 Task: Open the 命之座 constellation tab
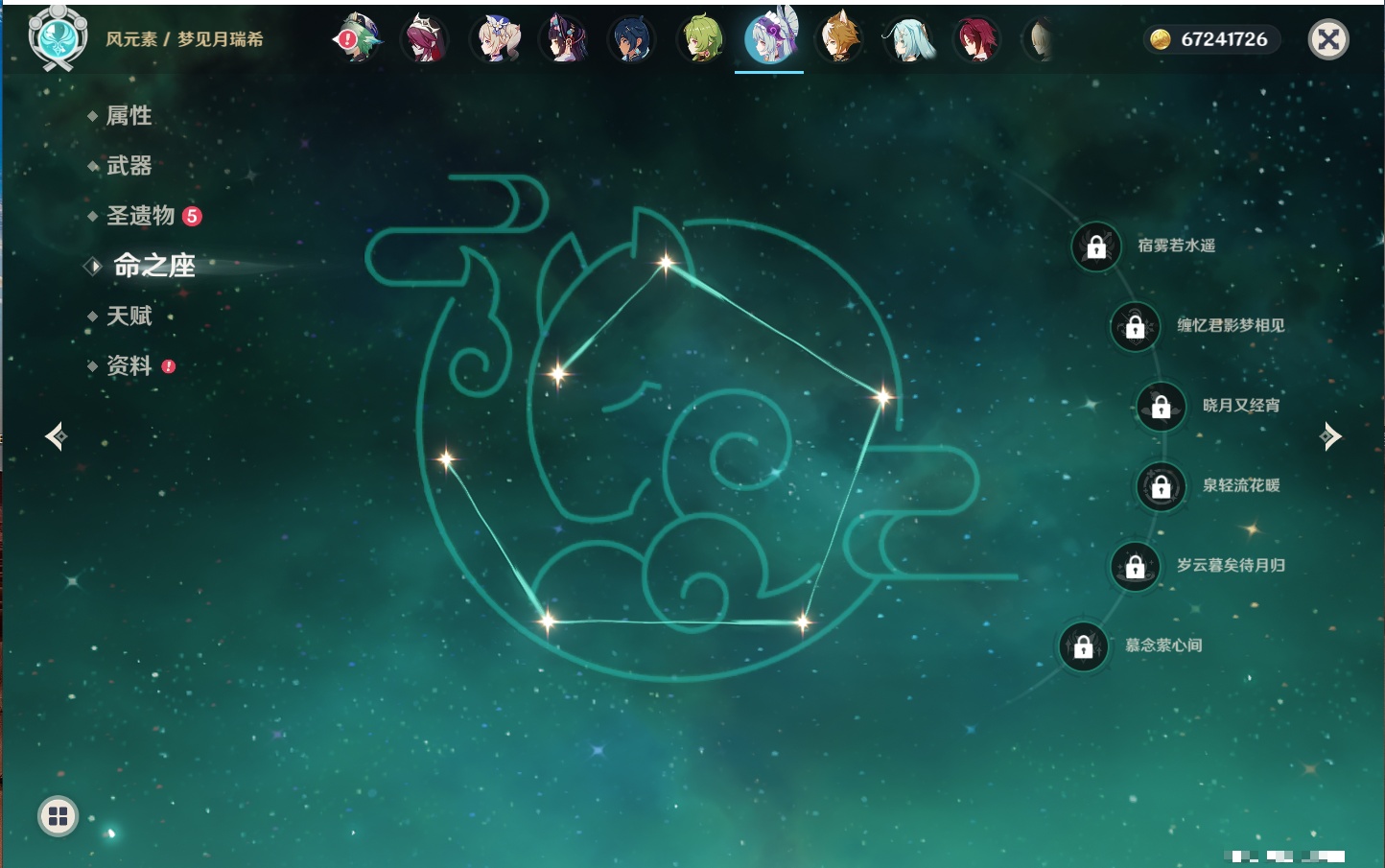[153, 266]
